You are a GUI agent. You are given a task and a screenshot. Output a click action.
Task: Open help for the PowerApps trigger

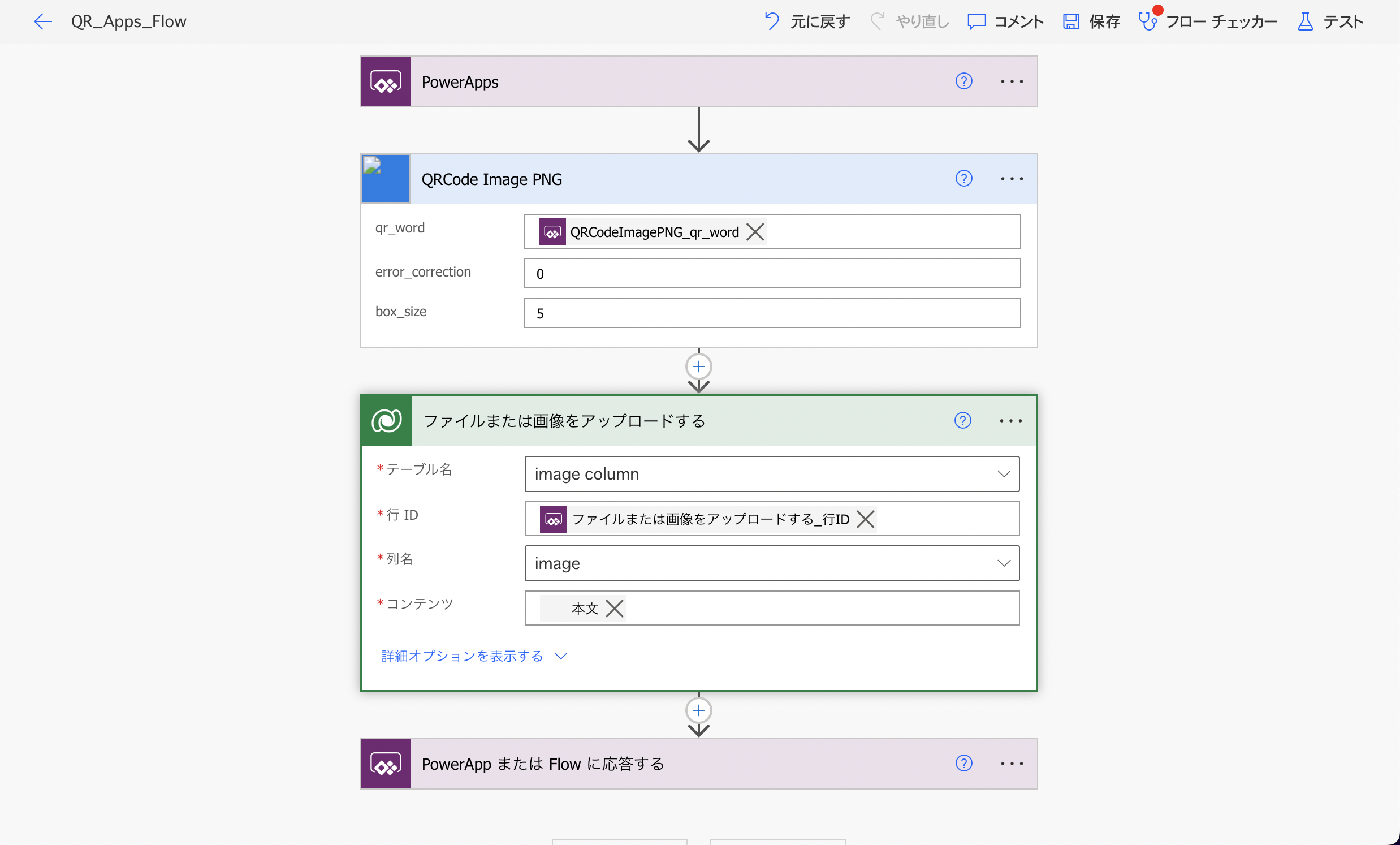pyautogui.click(x=963, y=81)
